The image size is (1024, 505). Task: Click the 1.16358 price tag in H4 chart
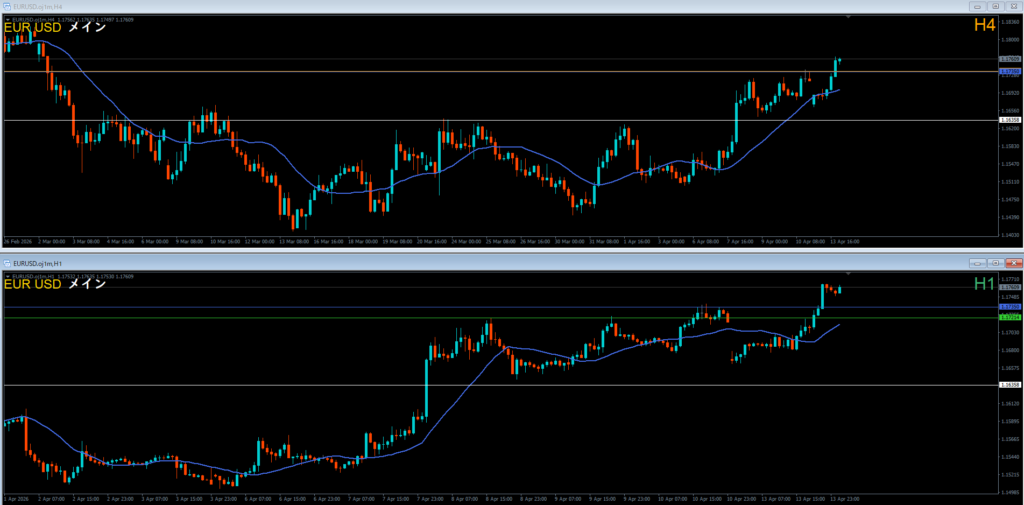click(x=1010, y=120)
